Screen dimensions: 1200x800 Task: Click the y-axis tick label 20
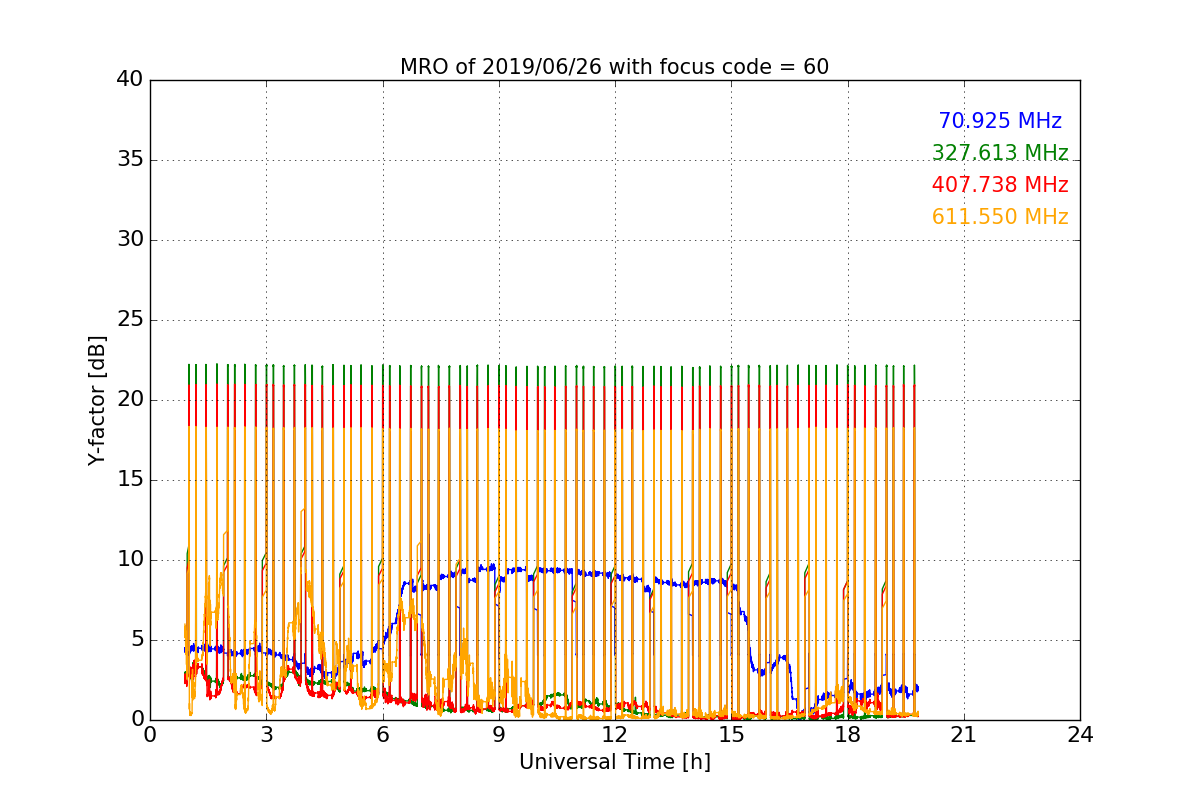[130, 400]
